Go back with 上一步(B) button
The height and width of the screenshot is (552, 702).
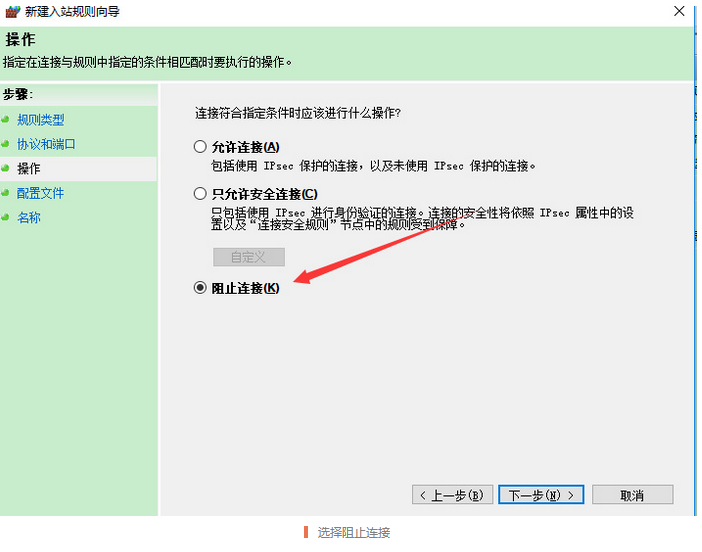452,495
